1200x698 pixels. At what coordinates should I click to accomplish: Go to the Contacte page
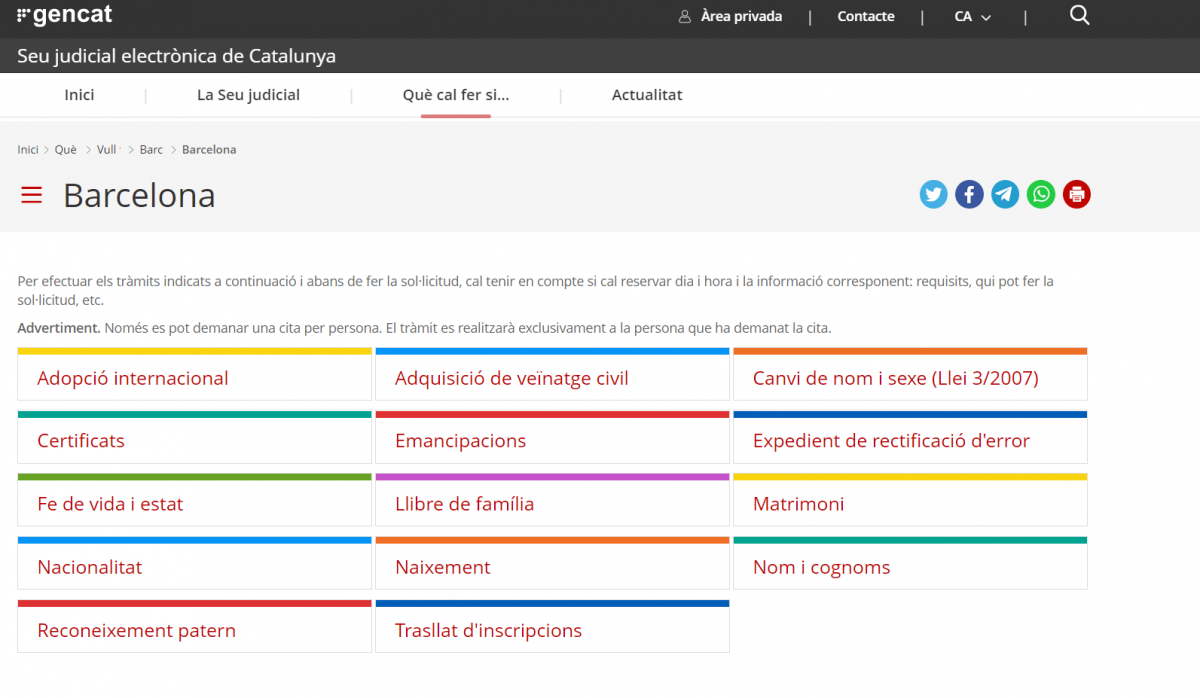tap(865, 17)
